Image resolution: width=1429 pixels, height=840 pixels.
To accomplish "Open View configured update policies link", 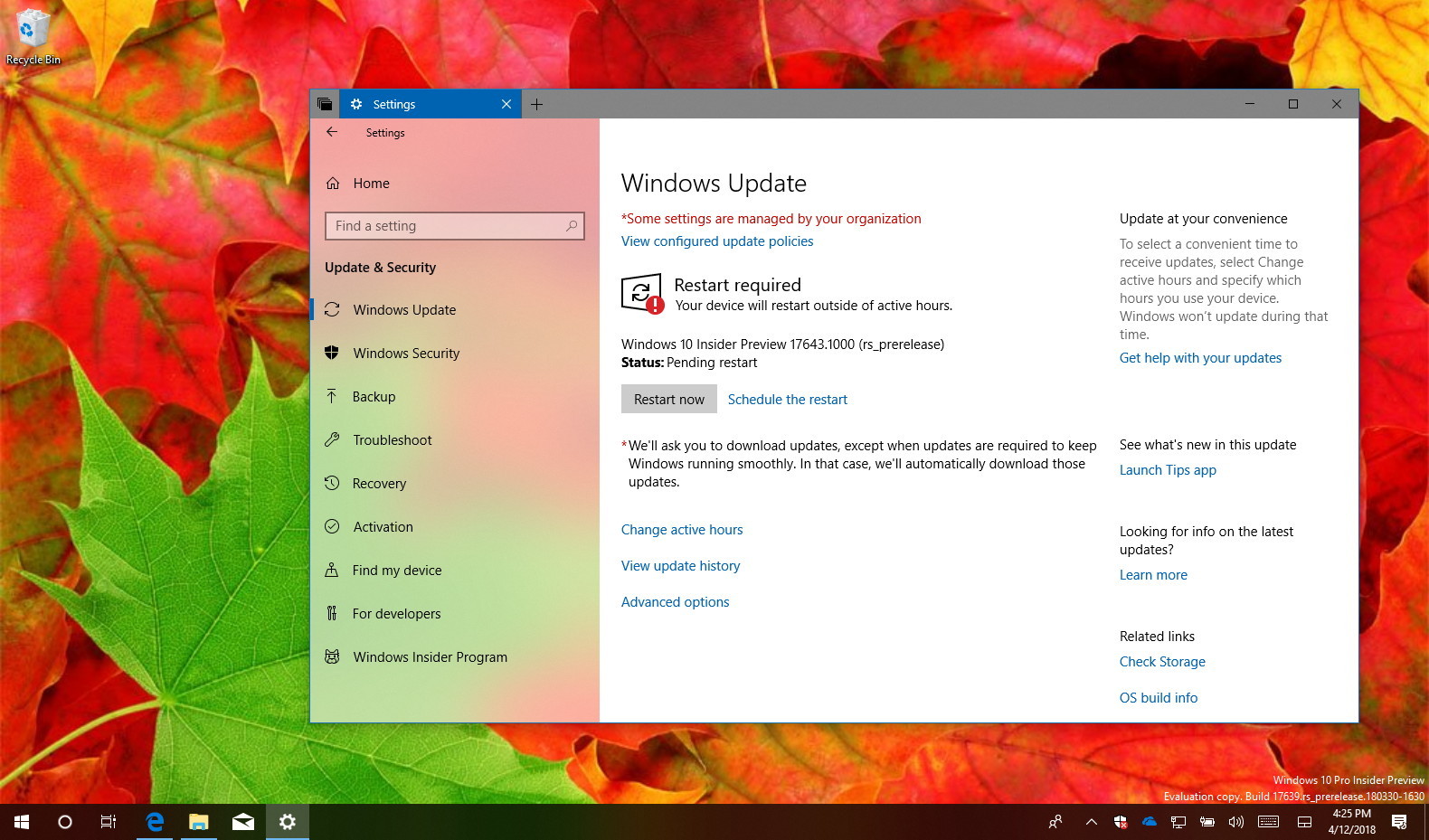I will 717,241.
